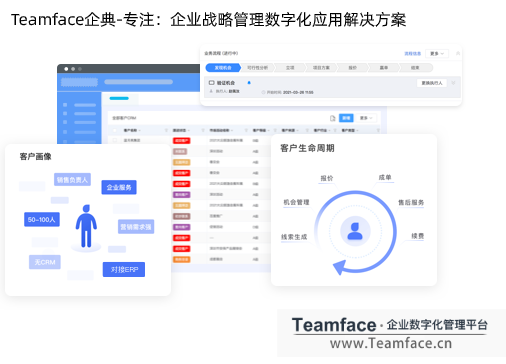Select the 发现机会 process stage

tap(223, 68)
